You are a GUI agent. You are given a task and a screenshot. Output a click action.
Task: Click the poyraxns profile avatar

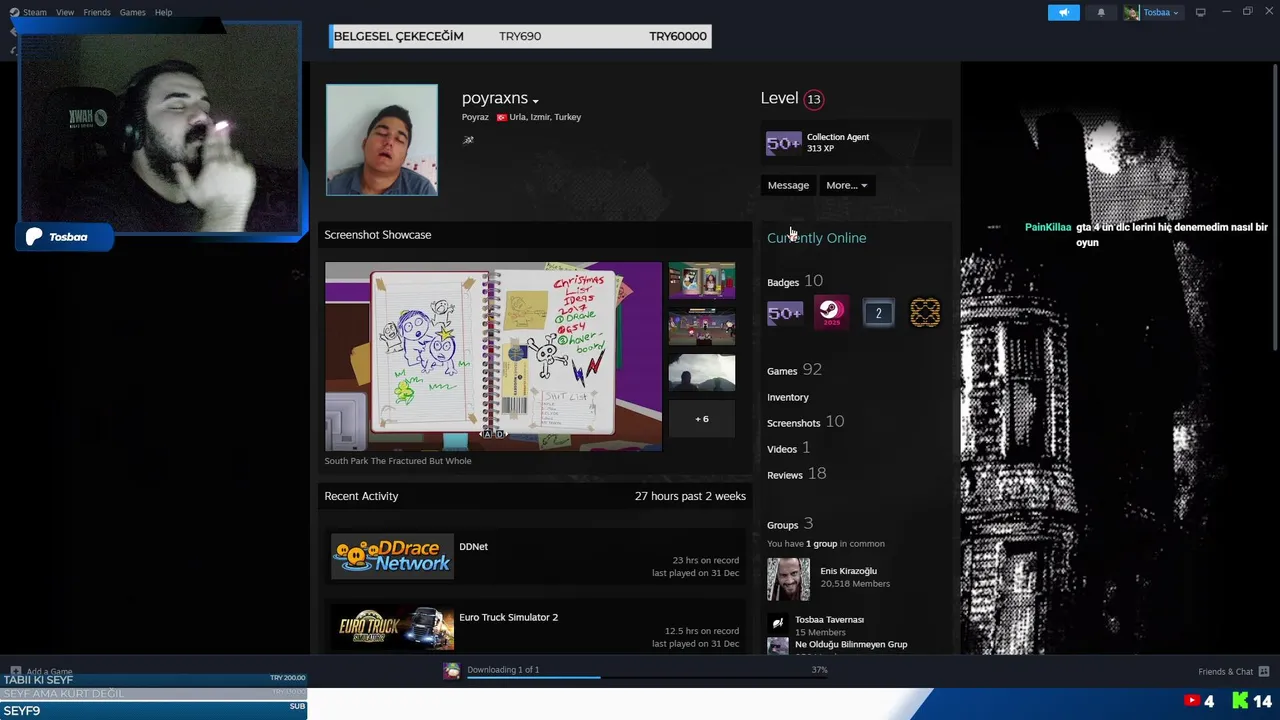tap(382, 140)
